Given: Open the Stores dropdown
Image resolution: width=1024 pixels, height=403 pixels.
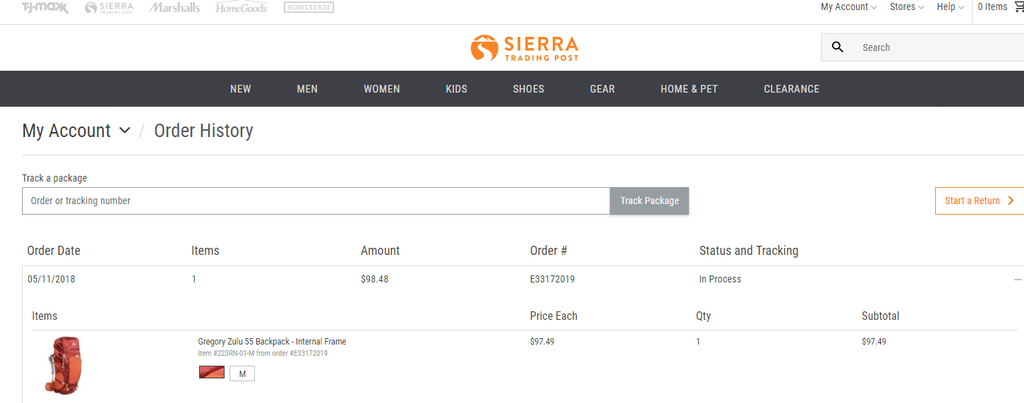Looking at the screenshot, I should 907,7.
